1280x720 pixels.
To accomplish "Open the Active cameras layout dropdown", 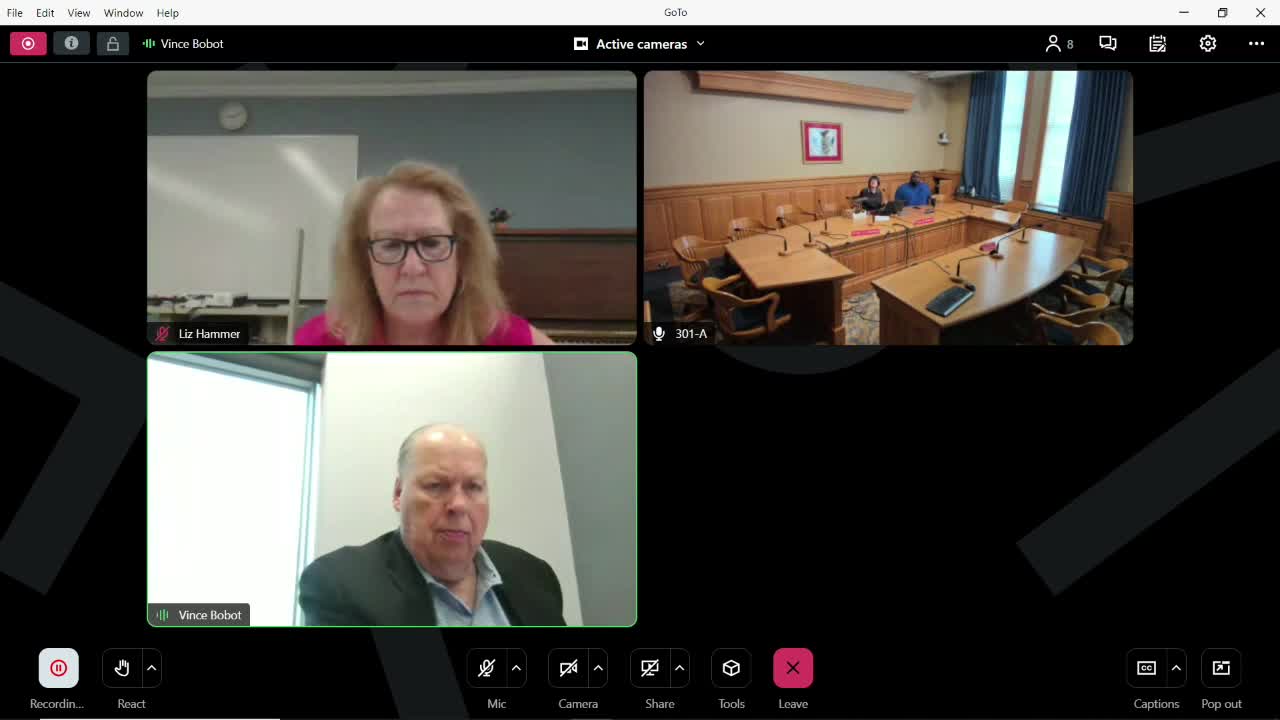I will pyautogui.click(x=640, y=44).
